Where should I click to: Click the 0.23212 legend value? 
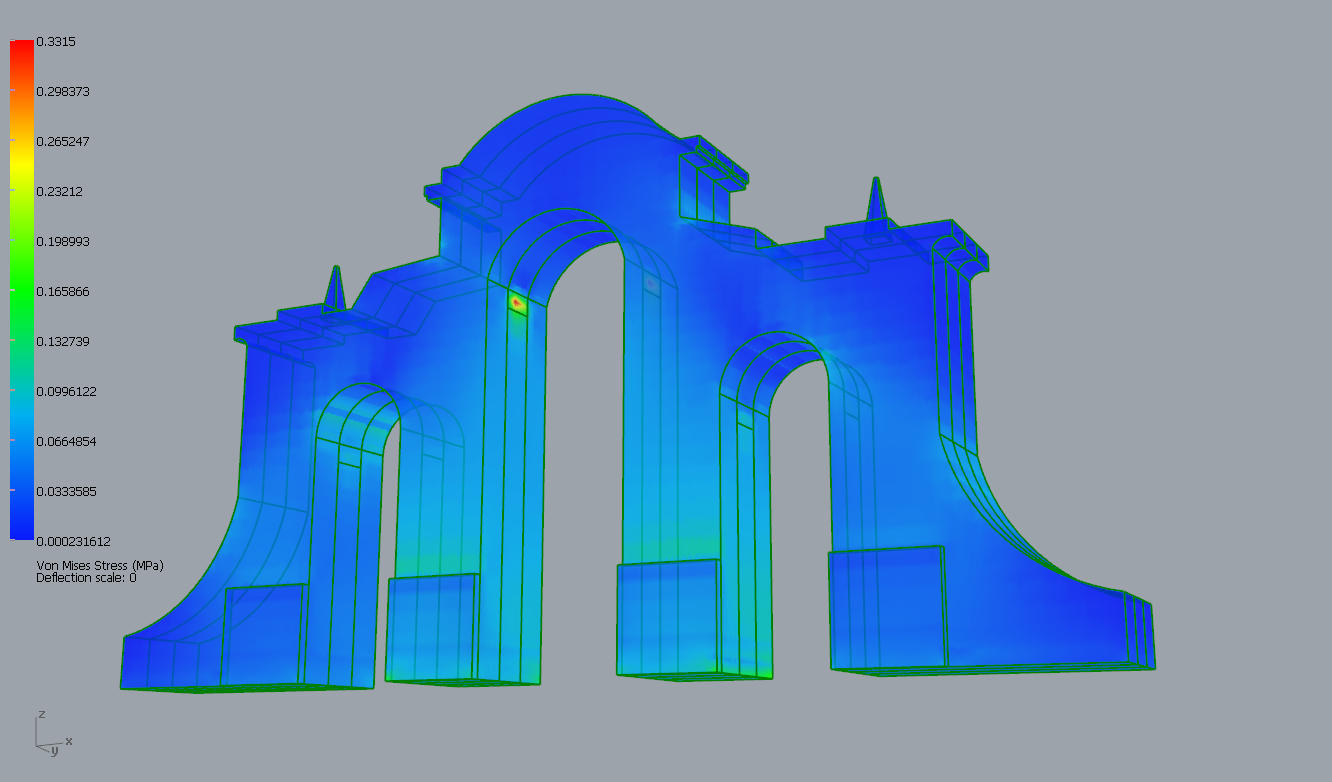point(60,191)
